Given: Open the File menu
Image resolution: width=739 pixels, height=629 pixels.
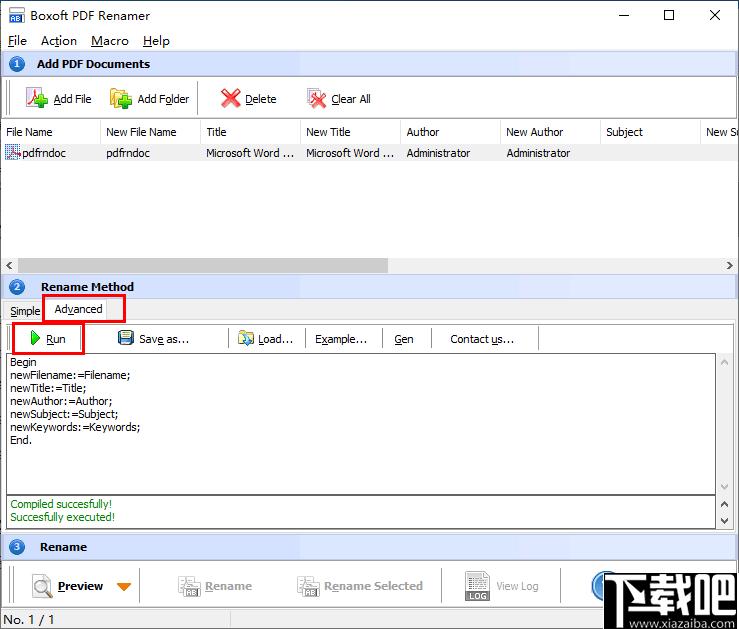Looking at the screenshot, I should click(17, 41).
